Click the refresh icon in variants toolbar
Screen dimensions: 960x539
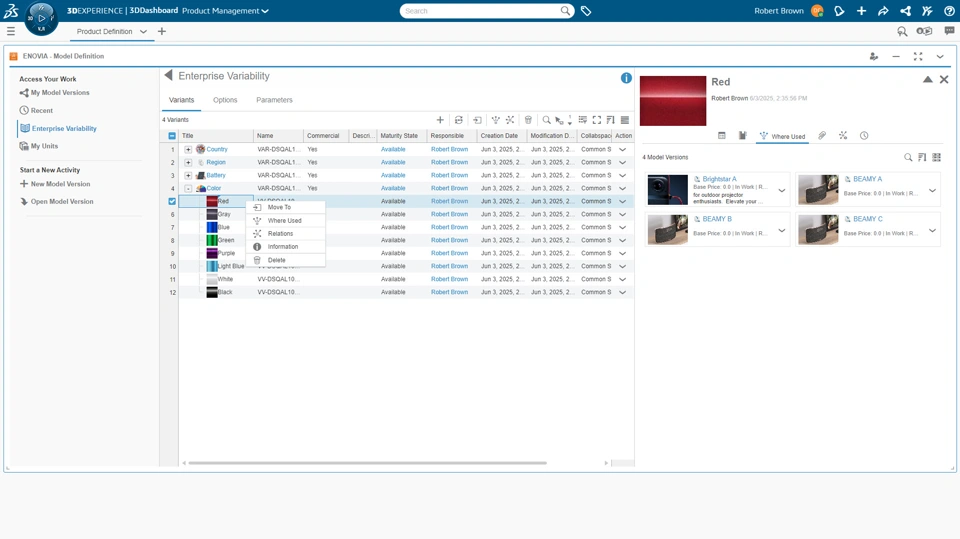[459, 120]
